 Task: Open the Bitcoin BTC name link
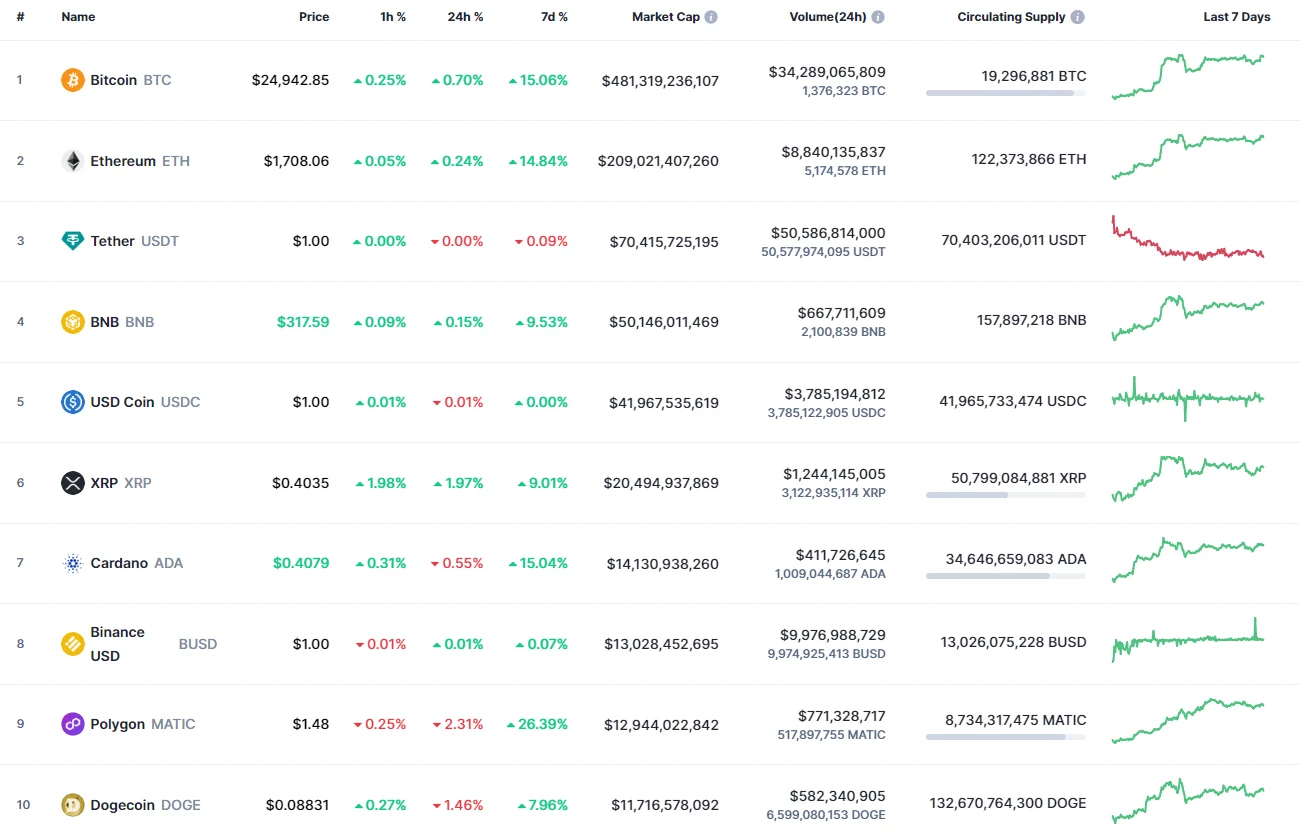pyautogui.click(x=130, y=80)
